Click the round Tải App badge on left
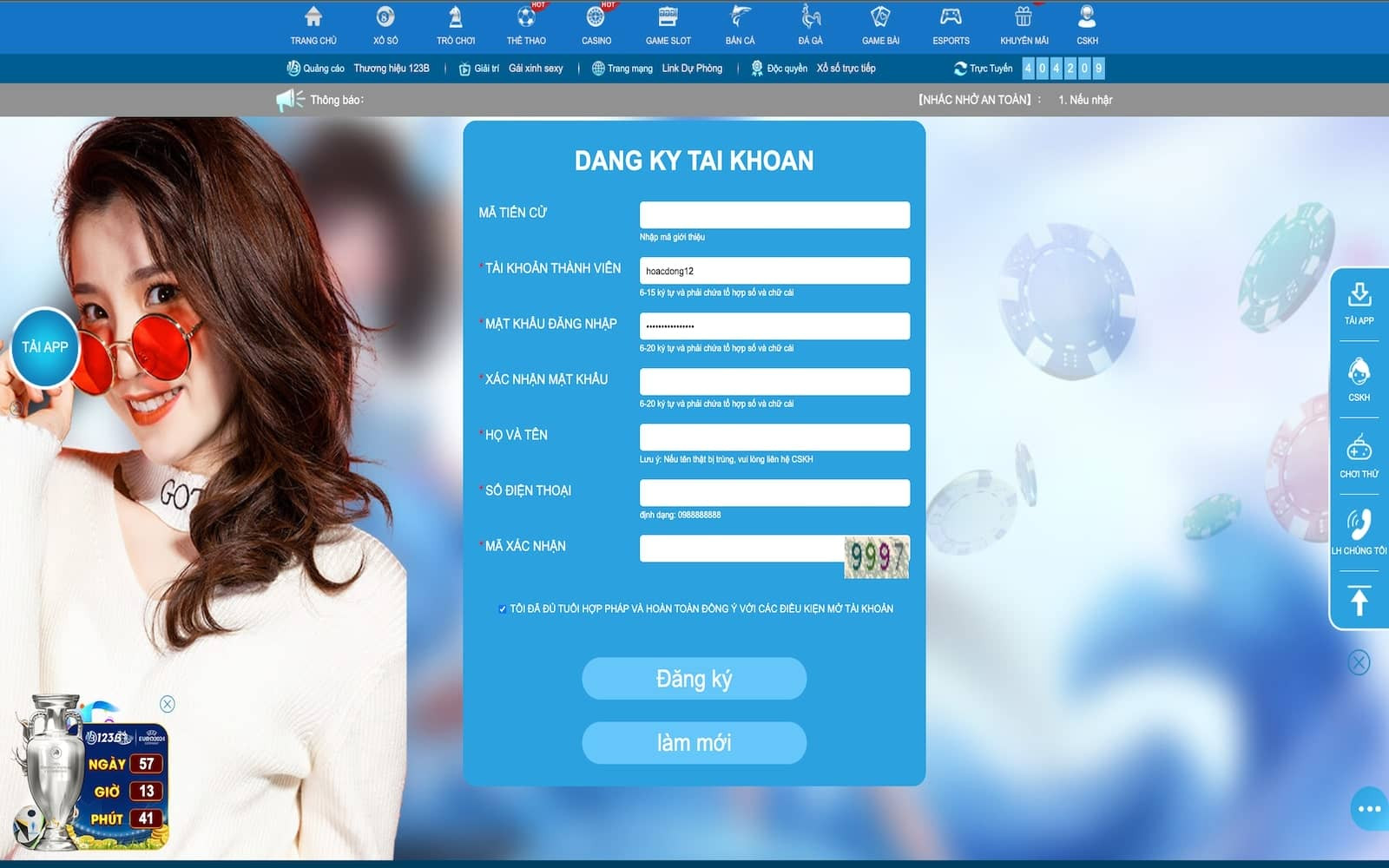The image size is (1389, 868). point(45,347)
